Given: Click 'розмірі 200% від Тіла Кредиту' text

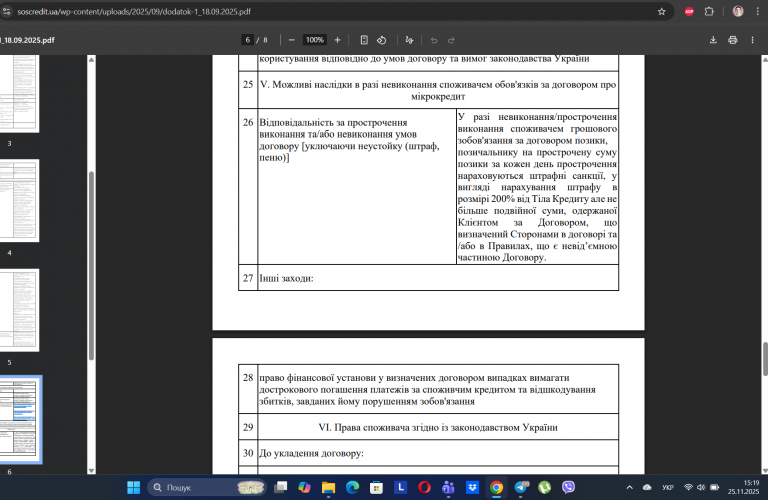Looking at the screenshot, I should pos(524,199).
